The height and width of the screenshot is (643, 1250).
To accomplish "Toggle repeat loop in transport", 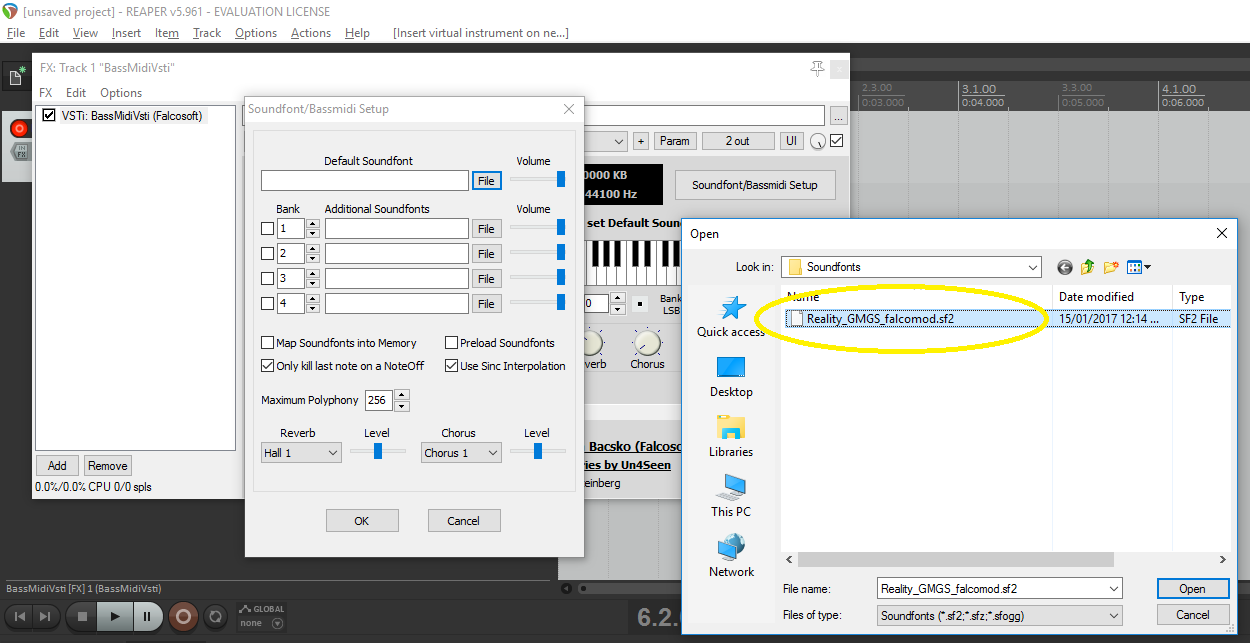I will pyautogui.click(x=214, y=616).
